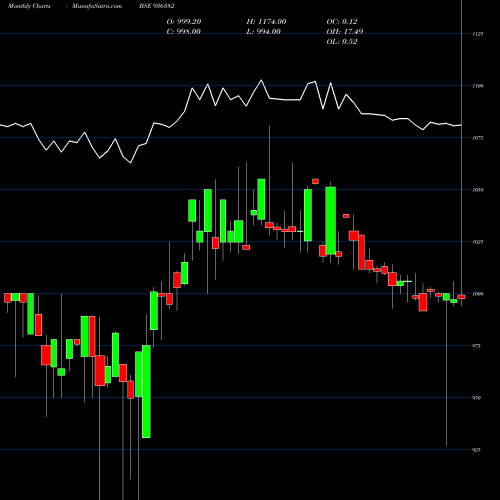Screen dimensions: 500x500
Task: Click the 975 price axis label
Action: [x=476, y=346]
